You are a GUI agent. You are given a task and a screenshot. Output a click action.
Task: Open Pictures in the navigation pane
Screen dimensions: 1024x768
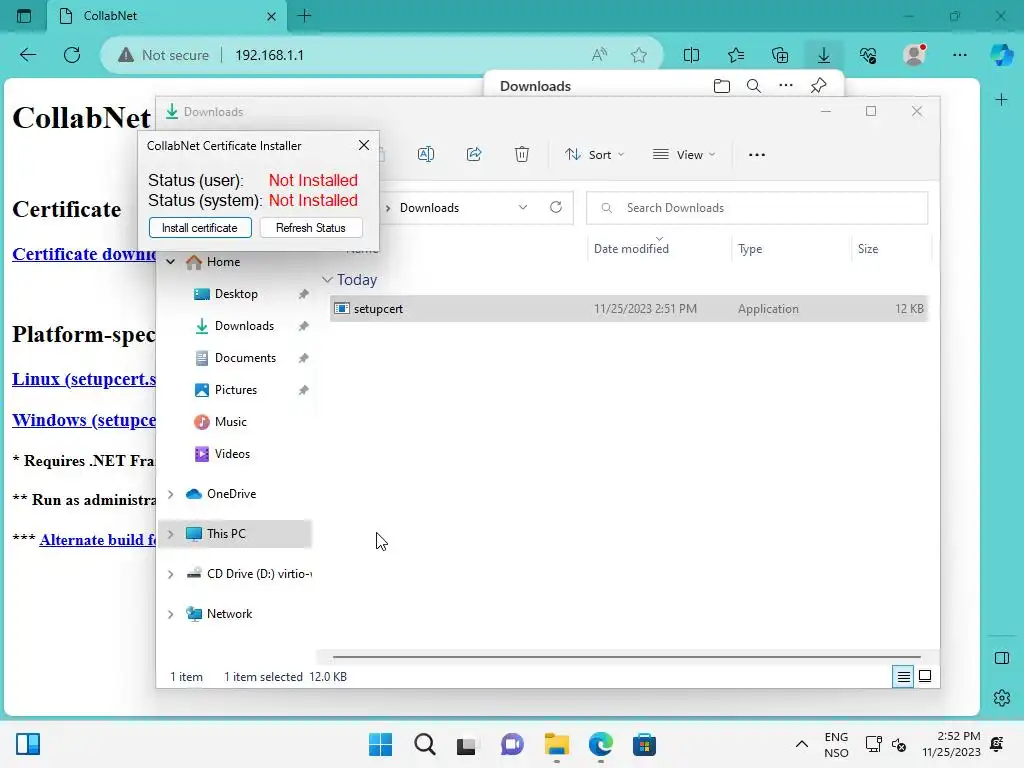click(235, 390)
